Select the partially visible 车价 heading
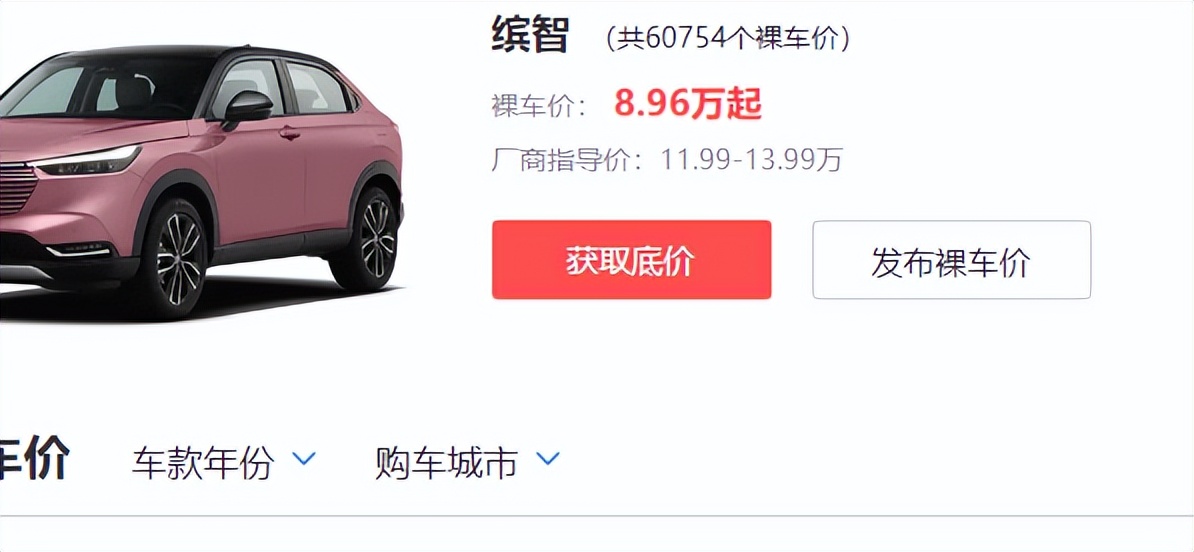 click(x=34, y=457)
